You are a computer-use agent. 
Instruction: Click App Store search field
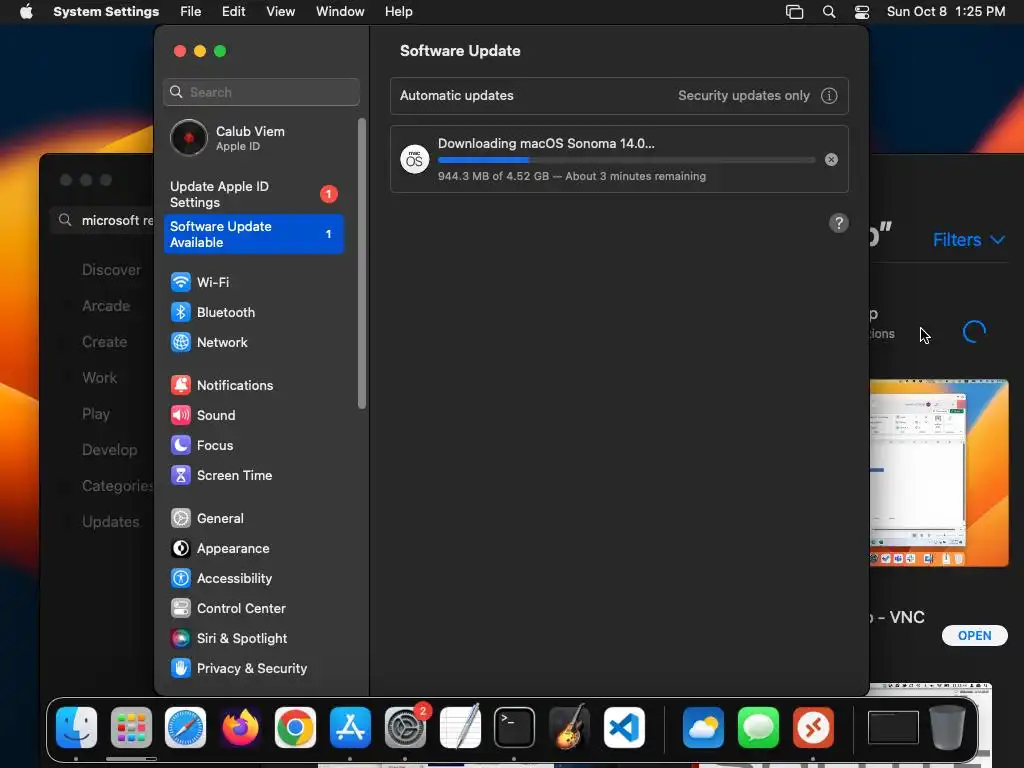[103, 220]
